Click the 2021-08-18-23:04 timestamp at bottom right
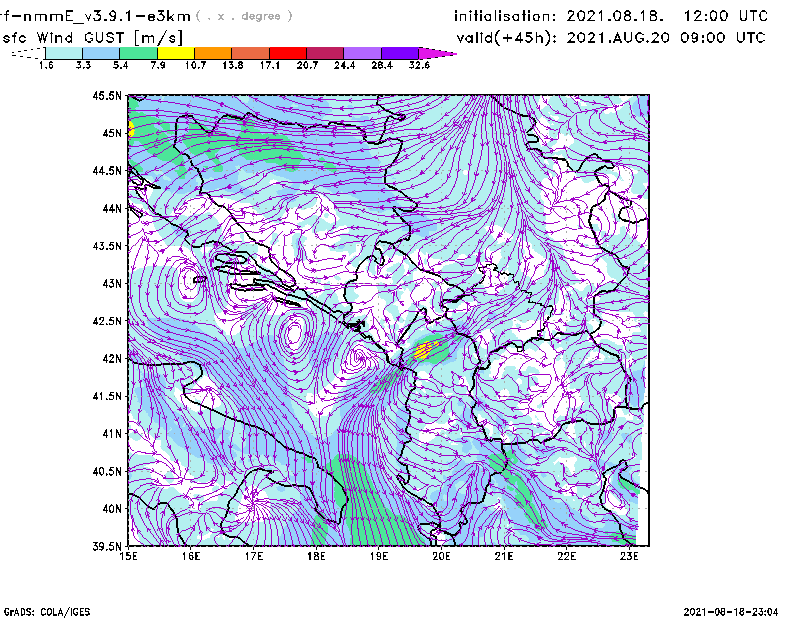 [737, 610]
